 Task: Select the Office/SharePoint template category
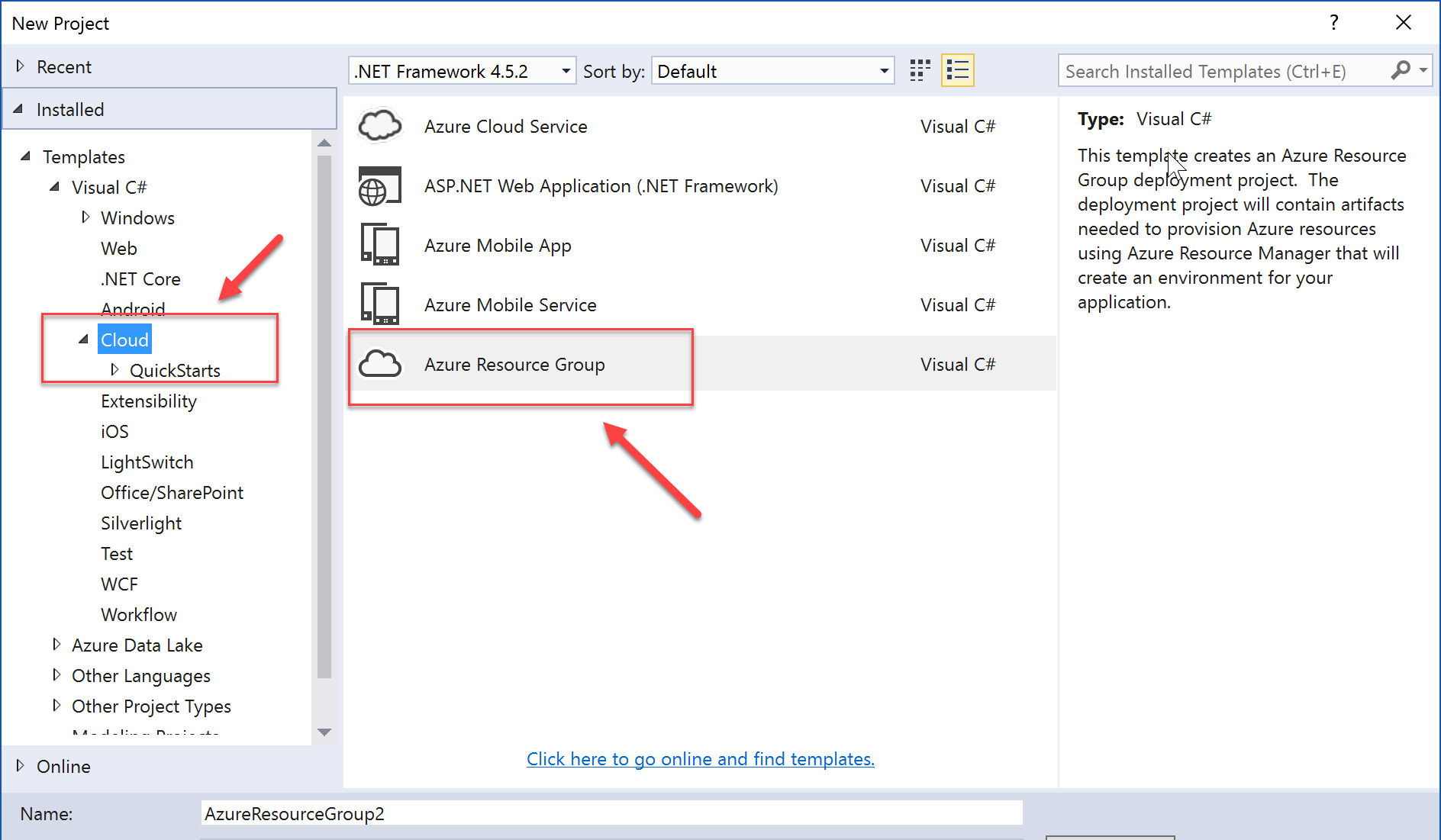172,493
